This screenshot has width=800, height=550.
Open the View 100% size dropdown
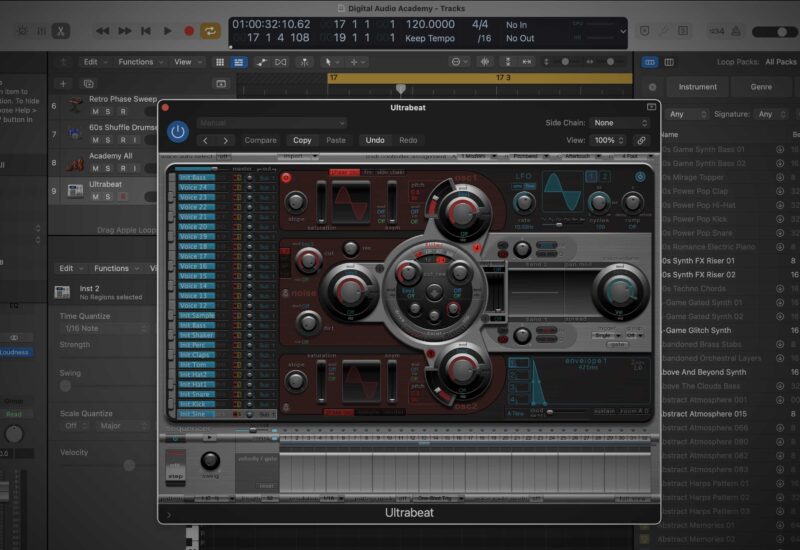tap(607, 140)
